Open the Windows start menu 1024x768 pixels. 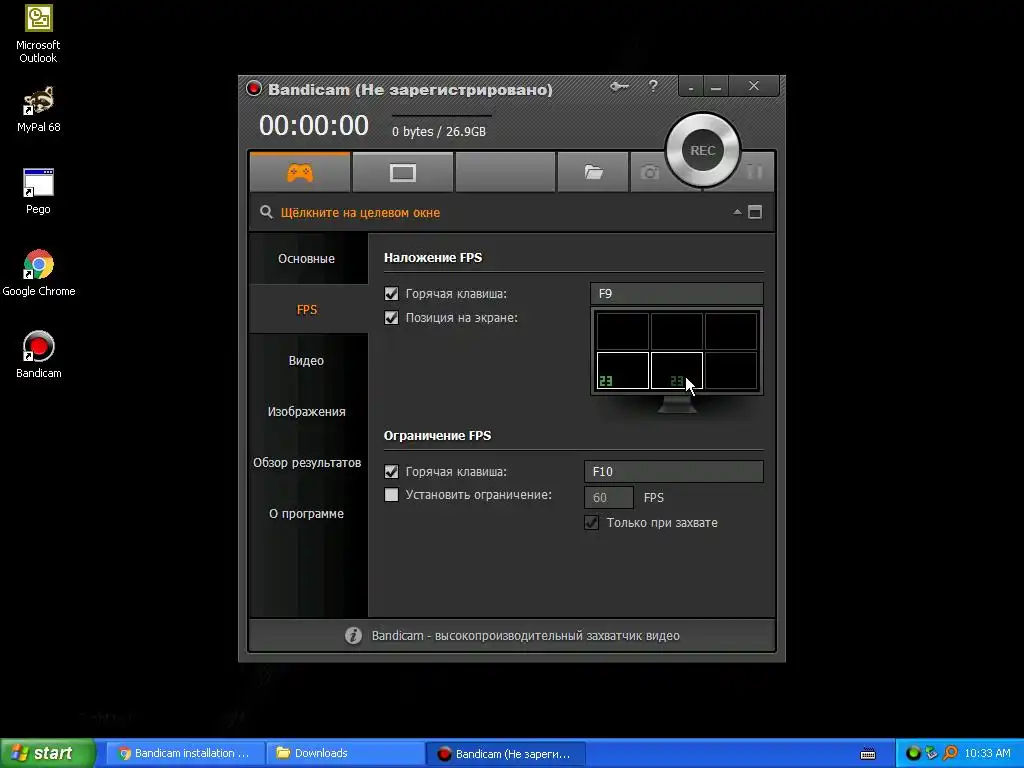48,753
